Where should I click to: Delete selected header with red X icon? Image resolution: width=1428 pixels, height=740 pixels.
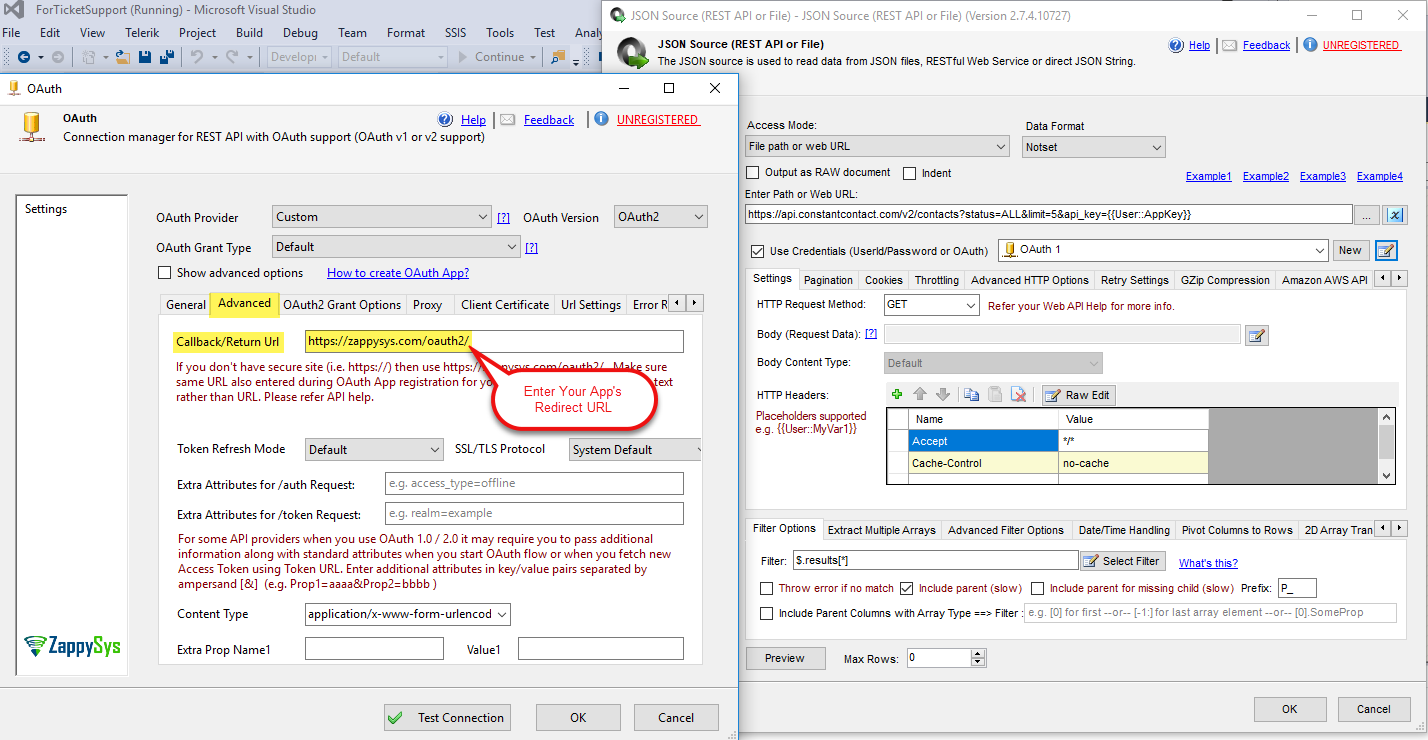pyautogui.click(x=1019, y=395)
